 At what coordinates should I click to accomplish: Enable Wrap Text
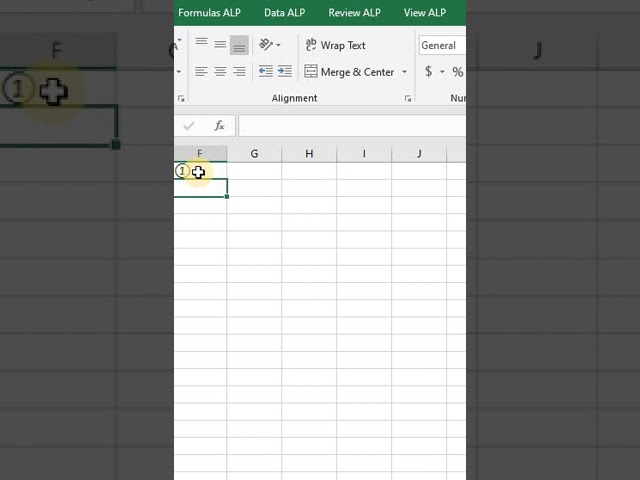click(335, 45)
